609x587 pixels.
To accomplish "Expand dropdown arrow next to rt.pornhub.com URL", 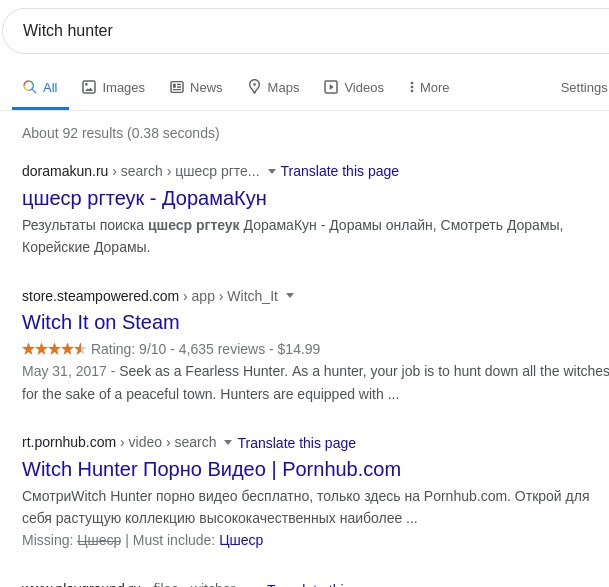I will tap(228, 442).
